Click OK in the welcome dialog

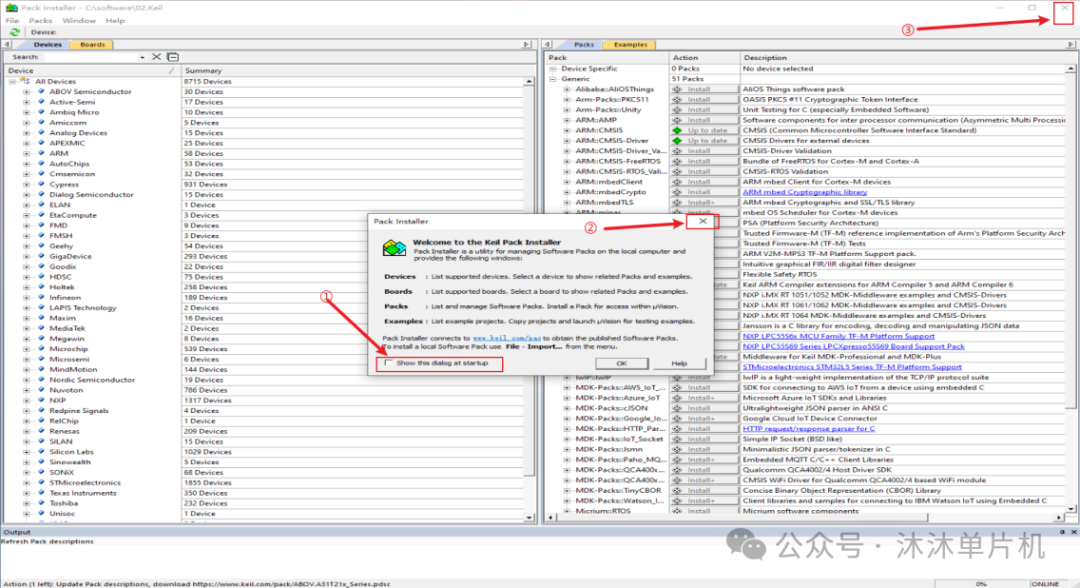click(621, 364)
